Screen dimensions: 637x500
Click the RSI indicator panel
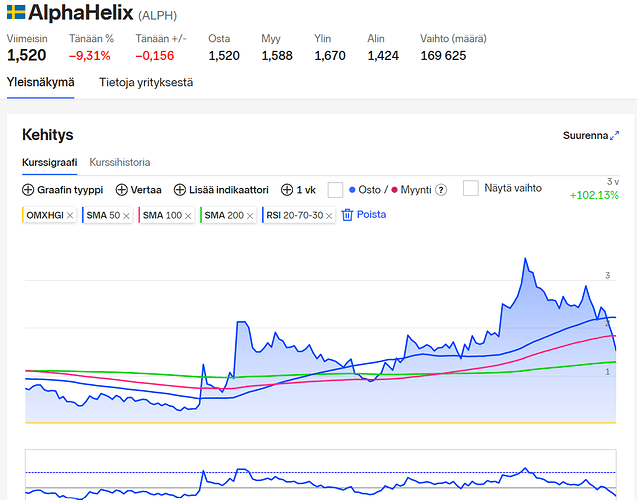click(321, 474)
